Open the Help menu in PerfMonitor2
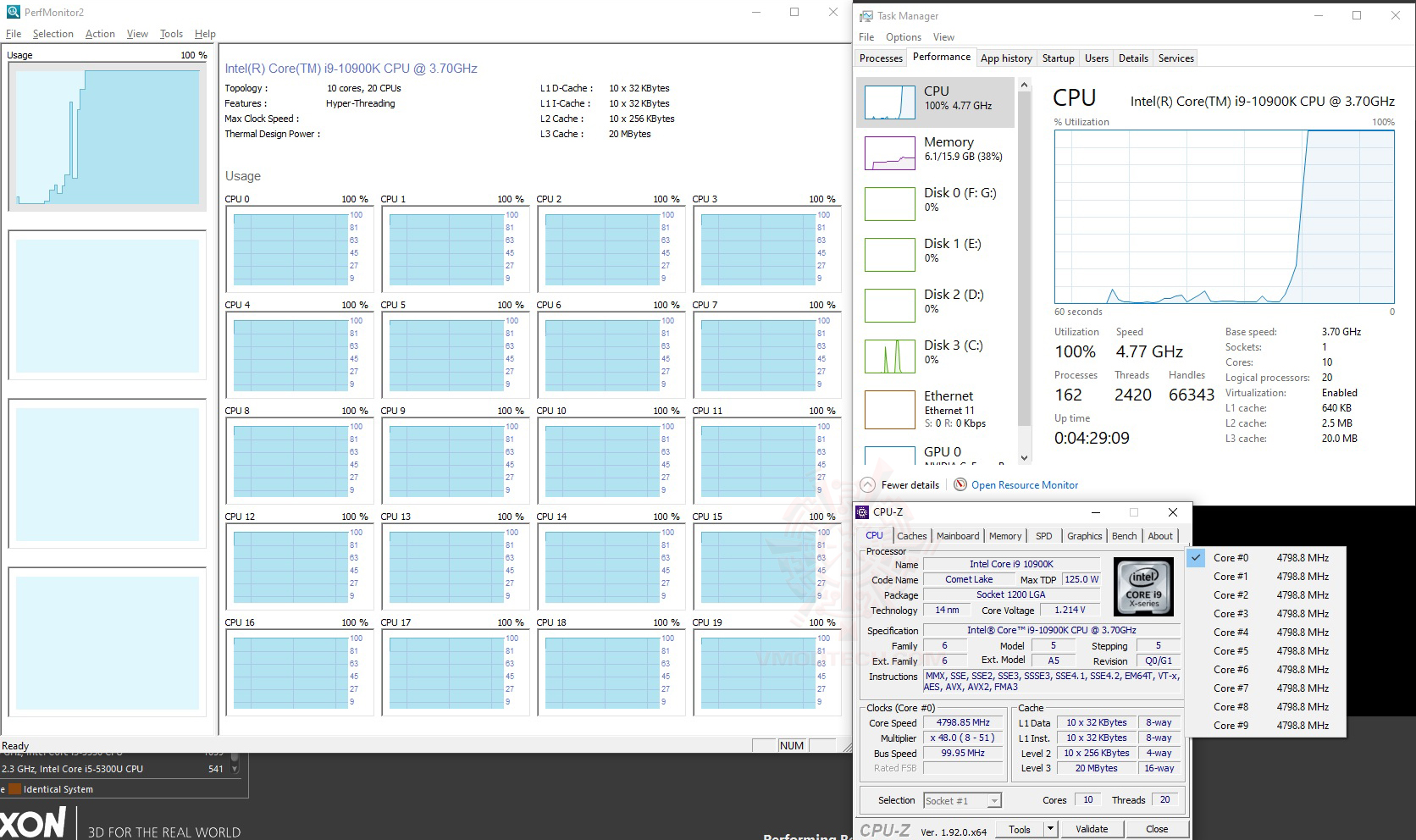Viewport: 1416px width, 840px height. pos(205,34)
